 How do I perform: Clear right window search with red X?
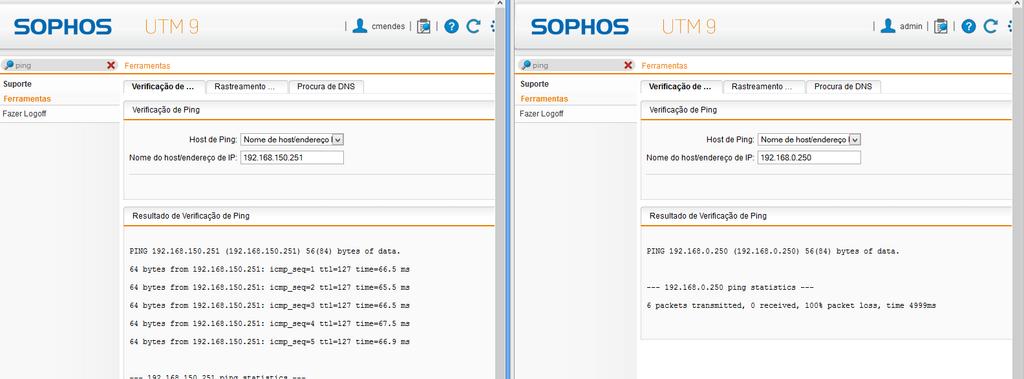628,65
